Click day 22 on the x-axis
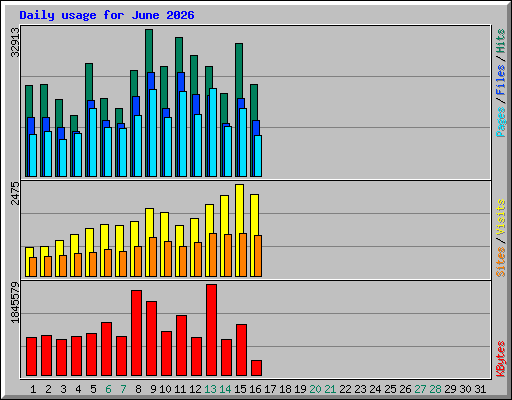Image resolution: width=512 pixels, height=400 pixels. pos(345,389)
